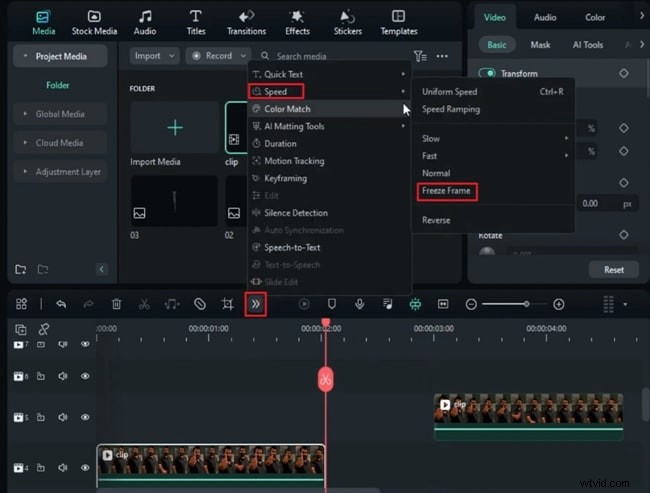Select the Basic subtab
This screenshot has width=650, height=493.
pos(497,45)
